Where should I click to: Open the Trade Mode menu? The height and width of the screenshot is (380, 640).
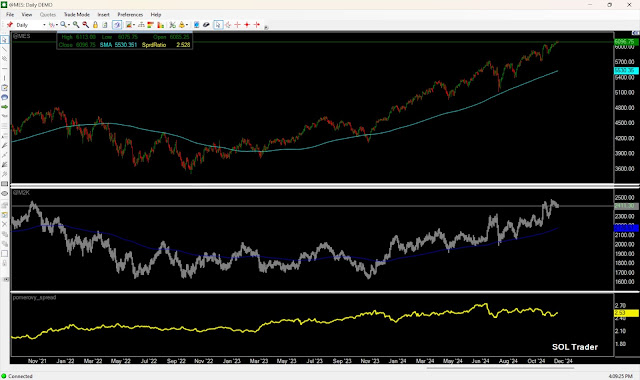pyautogui.click(x=77, y=15)
